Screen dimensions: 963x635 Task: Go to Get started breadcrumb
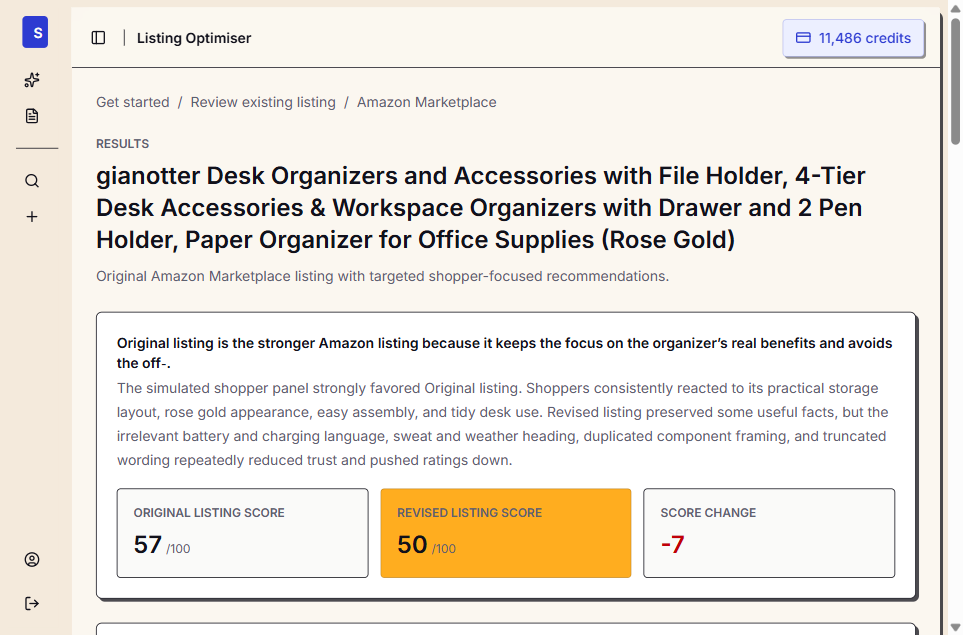click(x=133, y=103)
